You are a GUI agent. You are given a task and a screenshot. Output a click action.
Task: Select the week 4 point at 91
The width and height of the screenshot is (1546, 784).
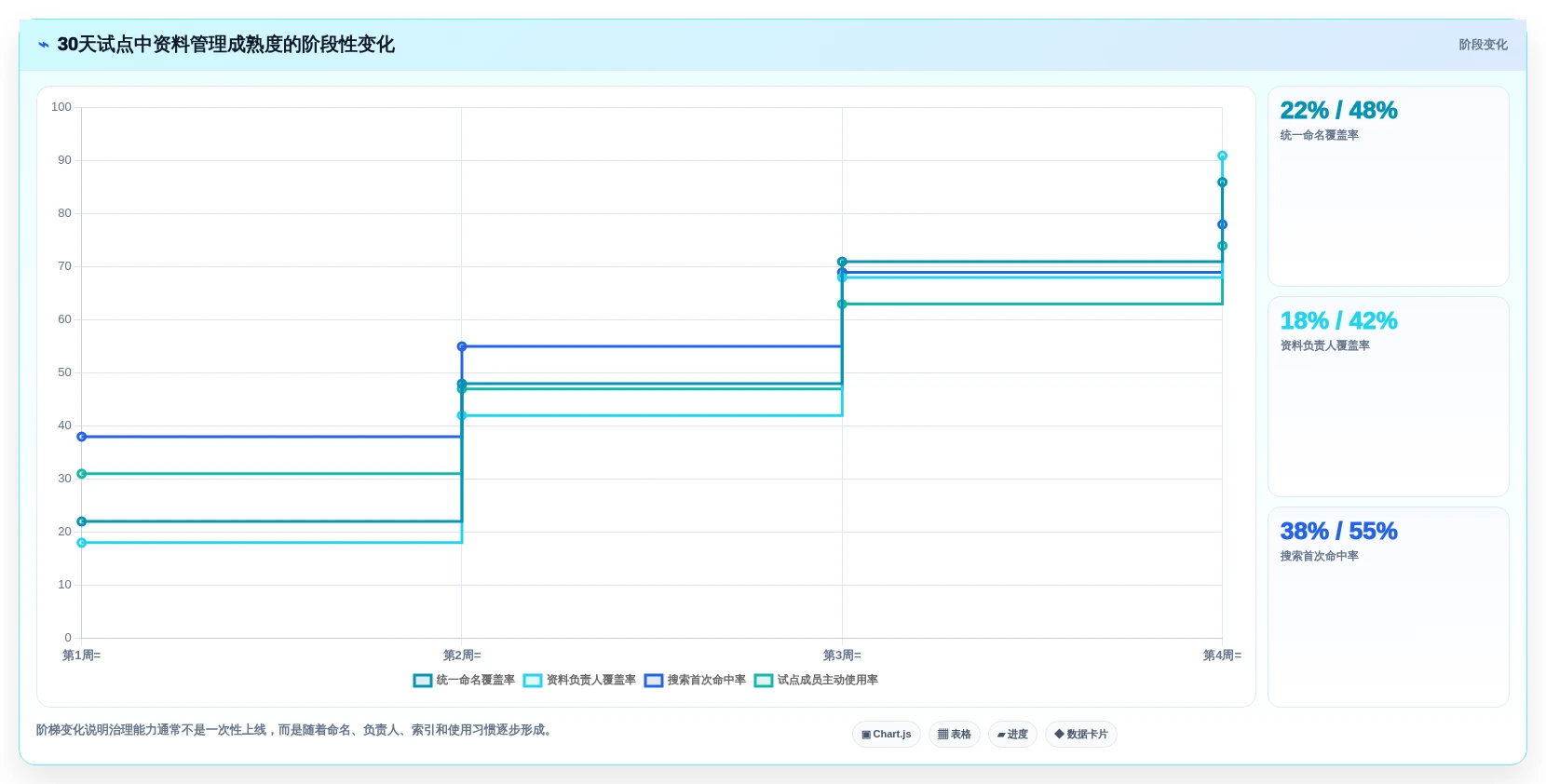[x=1222, y=155]
